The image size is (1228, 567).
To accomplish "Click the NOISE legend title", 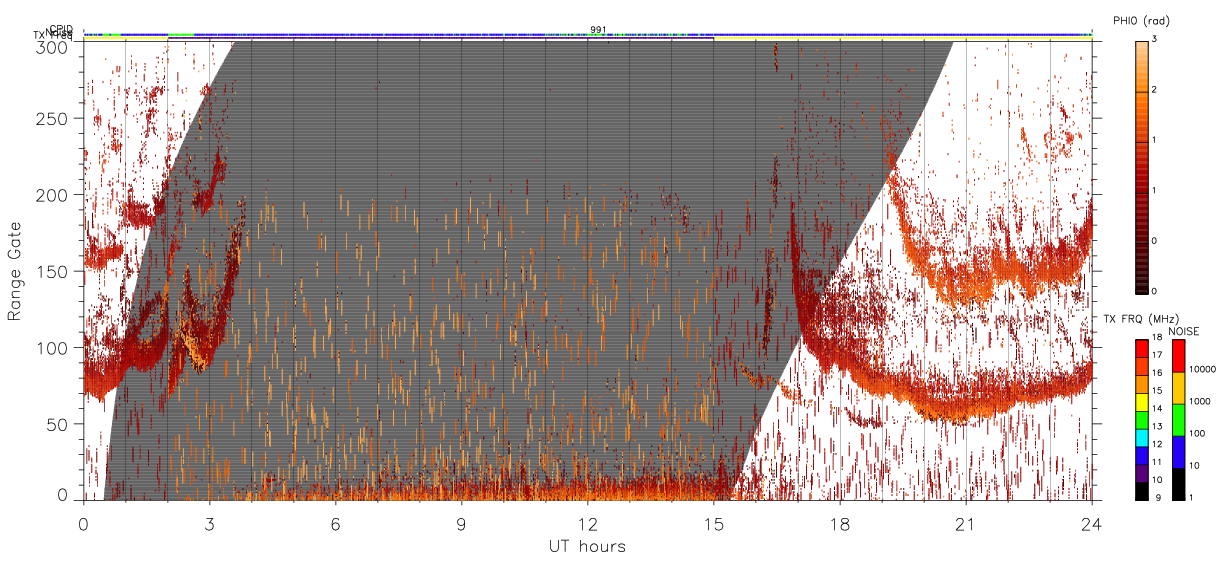I will (x=1184, y=331).
